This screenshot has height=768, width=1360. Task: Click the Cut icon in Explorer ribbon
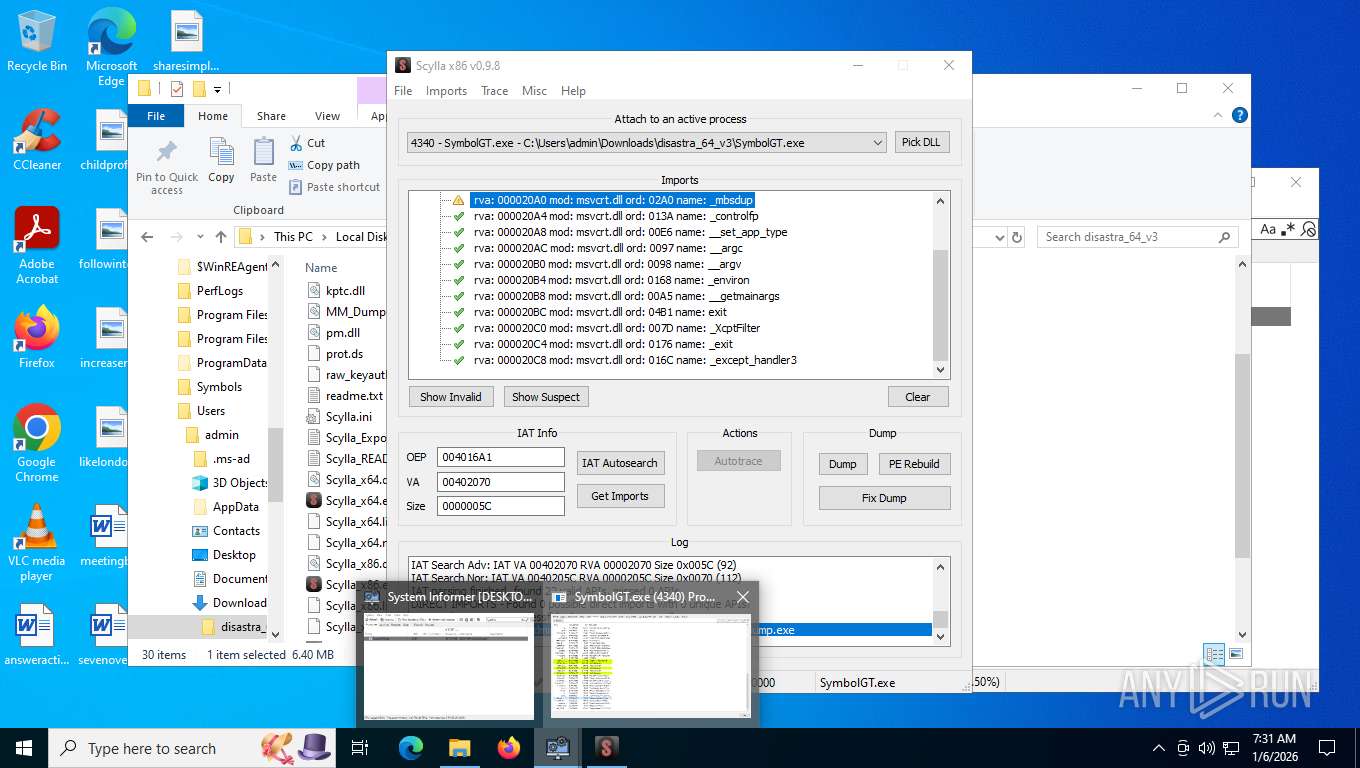tap(307, 143)
